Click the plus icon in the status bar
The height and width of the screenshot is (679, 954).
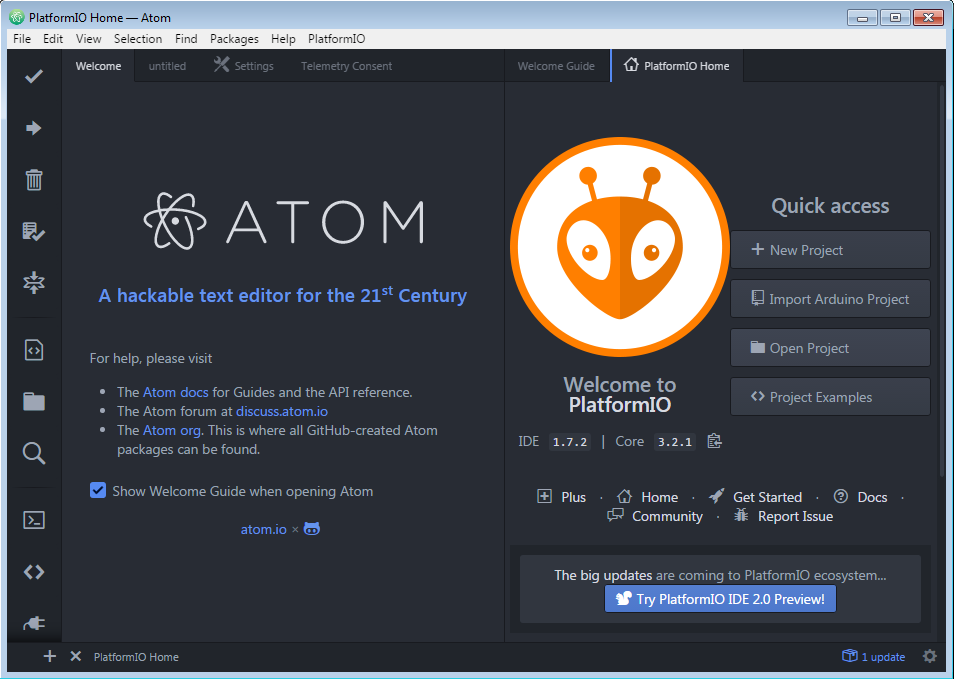coord(50,656)
